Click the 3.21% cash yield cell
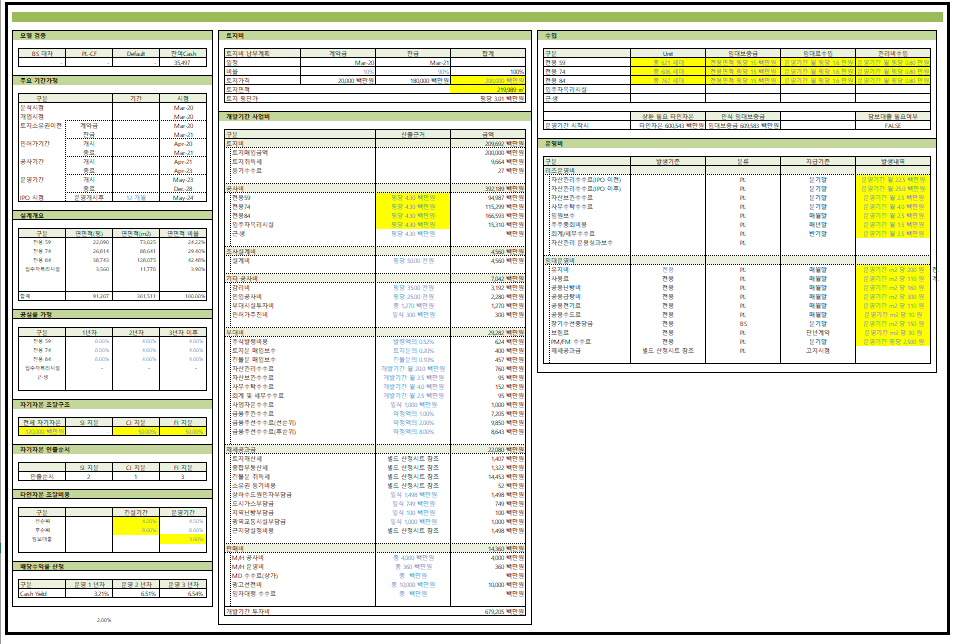958x644 pixels. point(89,593)
